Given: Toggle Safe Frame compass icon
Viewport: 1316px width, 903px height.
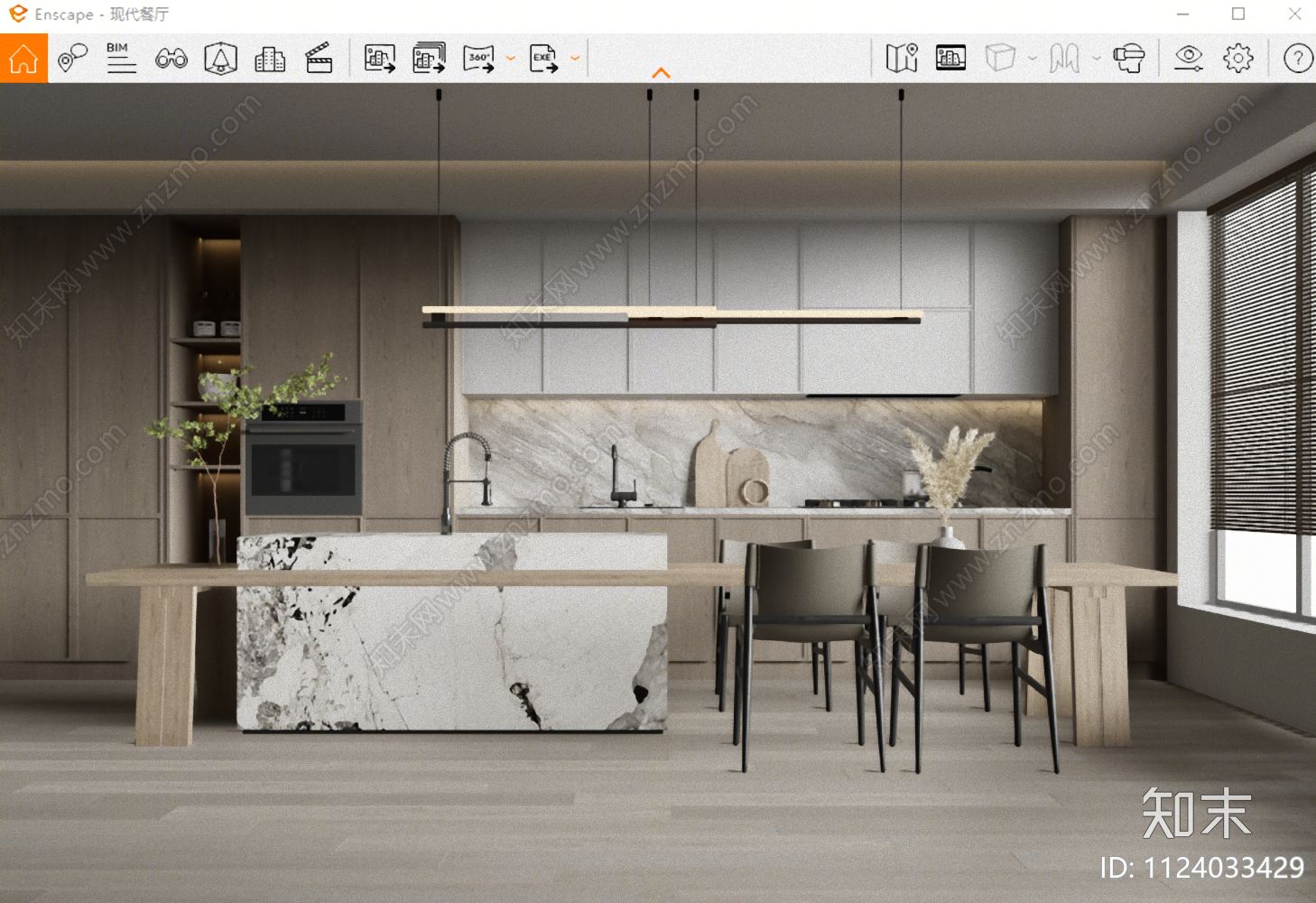Looking at the screenshot, I should tap(220, 59).
